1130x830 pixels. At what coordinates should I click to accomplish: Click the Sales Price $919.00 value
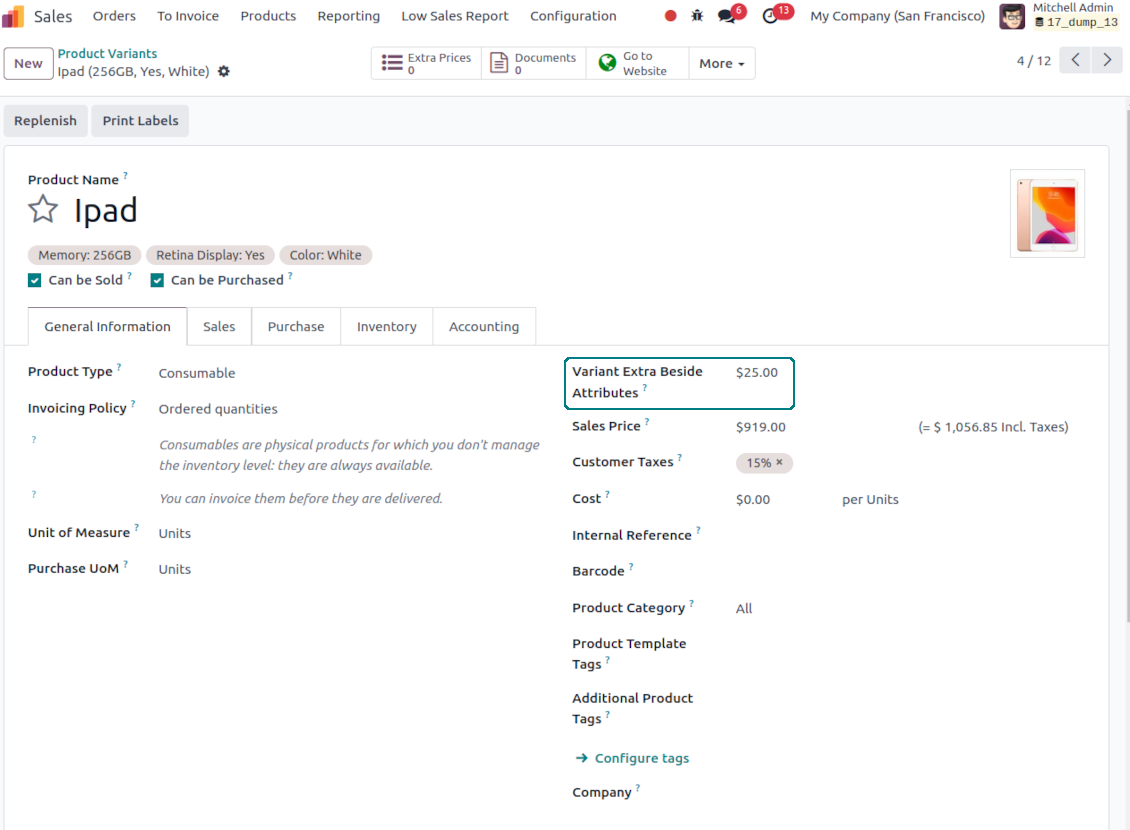[760, 427]
